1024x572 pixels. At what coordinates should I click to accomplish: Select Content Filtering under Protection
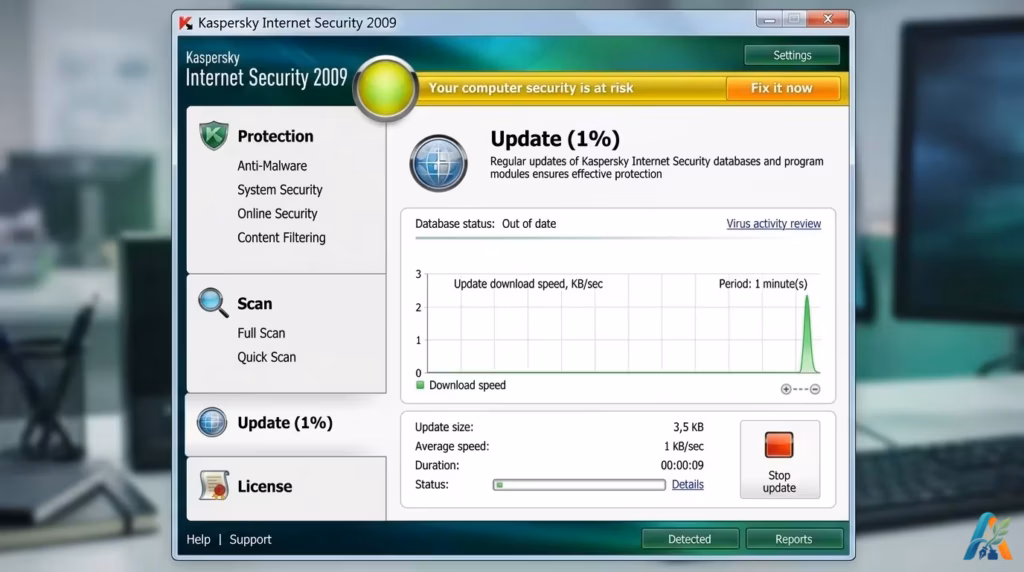pos(281,238)
